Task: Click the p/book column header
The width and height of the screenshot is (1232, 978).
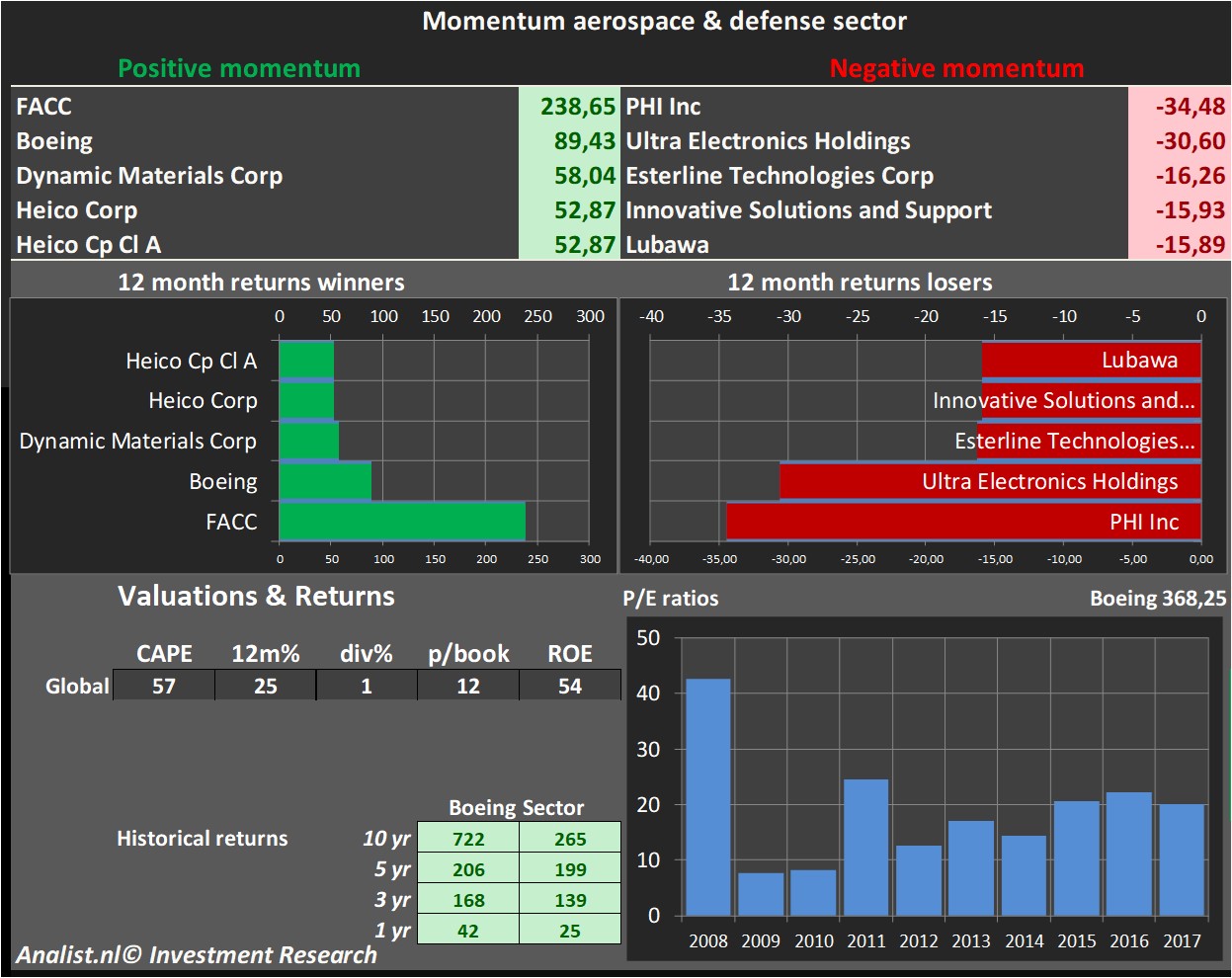Action: 468,654
